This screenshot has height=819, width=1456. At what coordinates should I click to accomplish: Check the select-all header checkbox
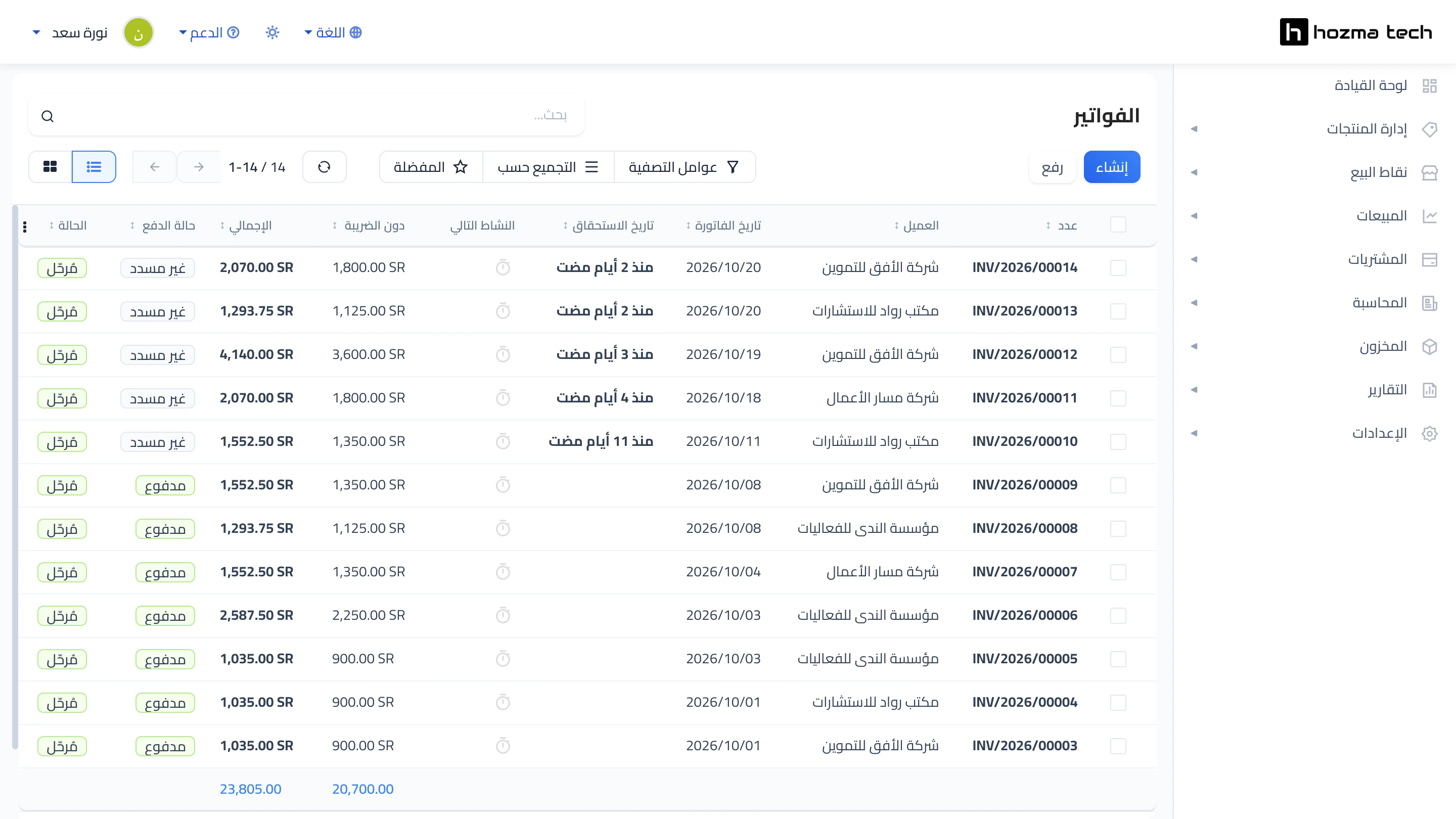(x=1118, y=224)
